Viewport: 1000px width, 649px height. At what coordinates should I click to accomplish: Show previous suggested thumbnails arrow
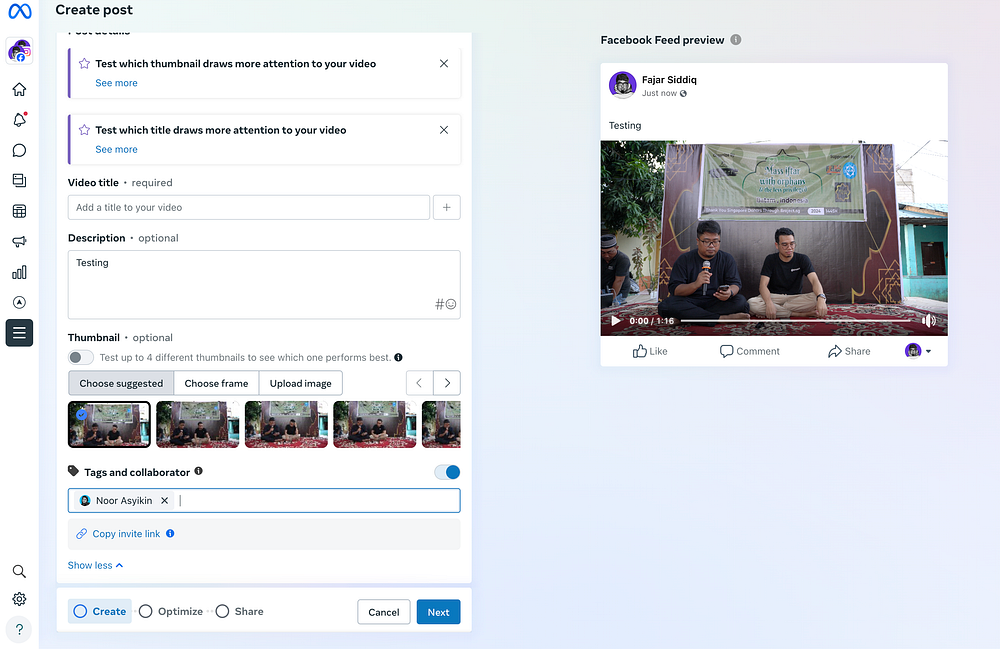420,383
